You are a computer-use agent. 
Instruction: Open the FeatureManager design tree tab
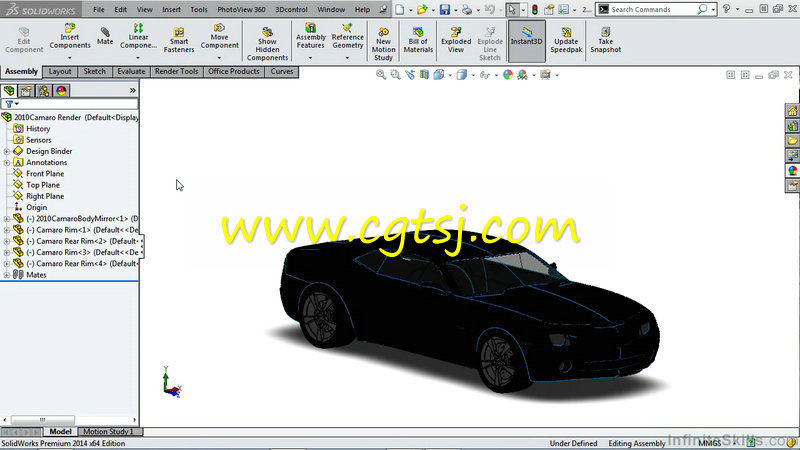[x=9, y=91]
